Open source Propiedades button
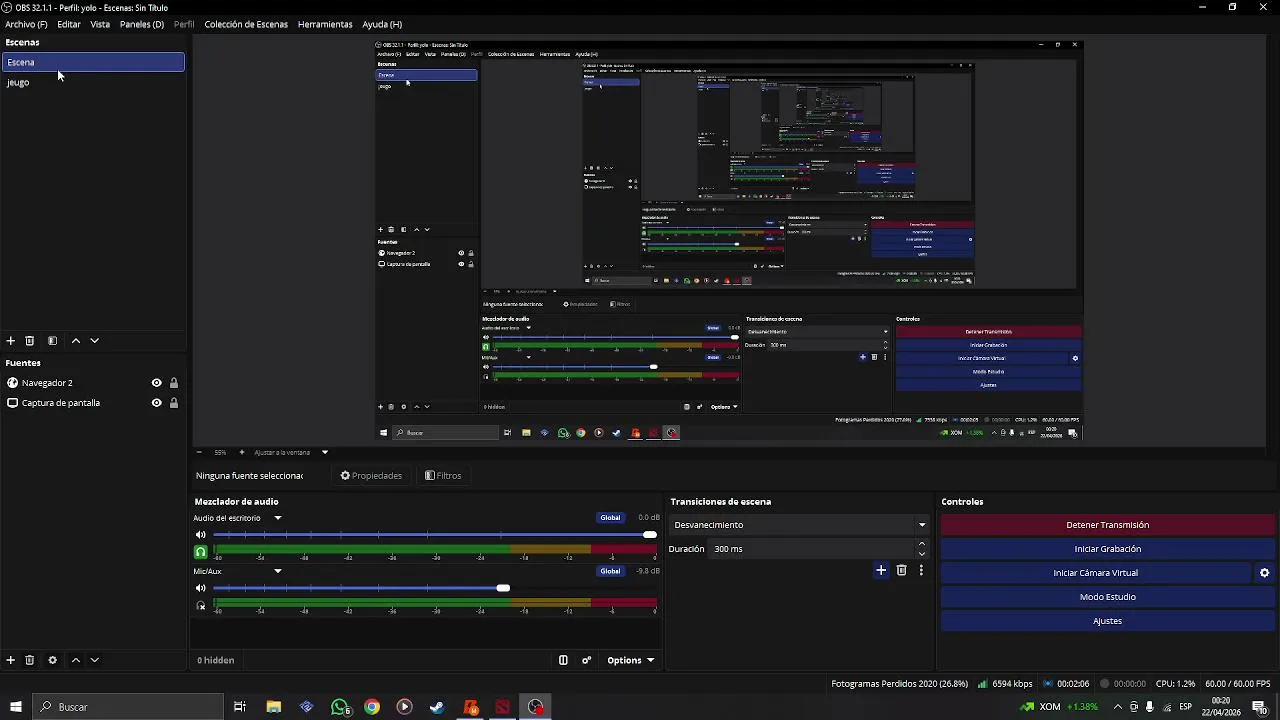This screenshot has height=720, width=1280. tap(372, 476)
